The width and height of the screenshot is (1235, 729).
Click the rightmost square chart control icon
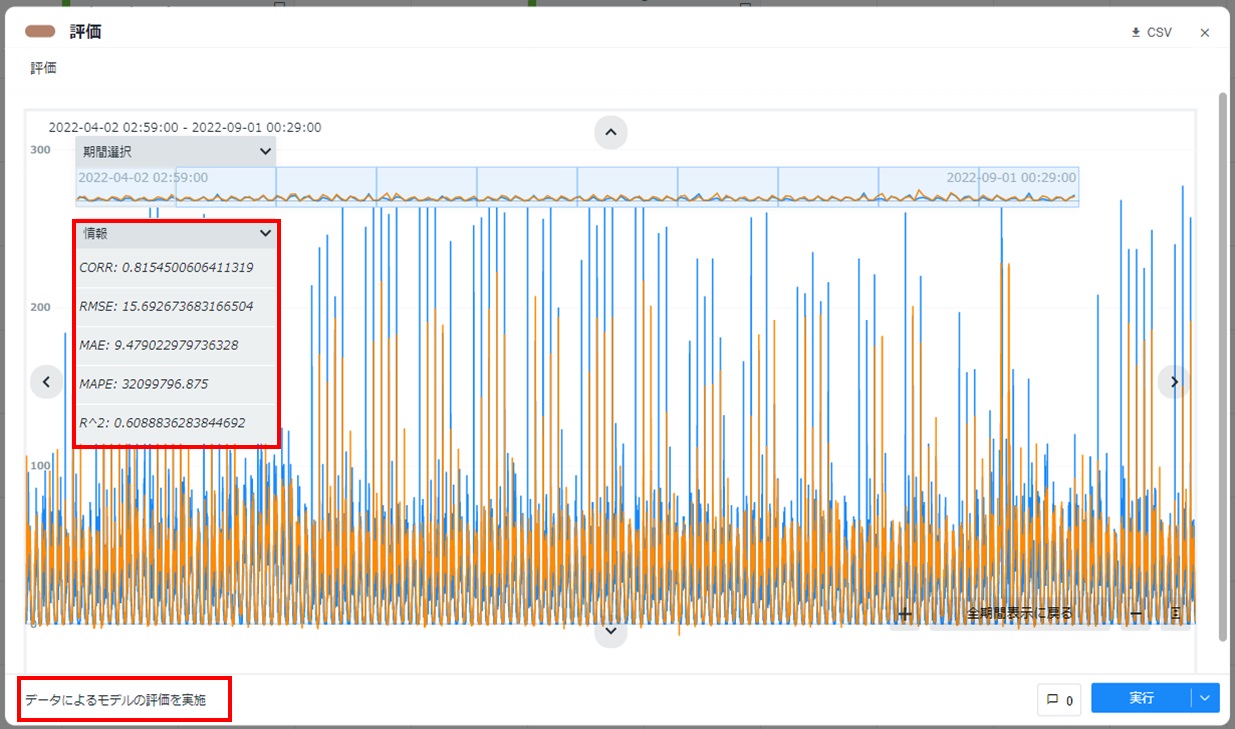click(1176, 614)
